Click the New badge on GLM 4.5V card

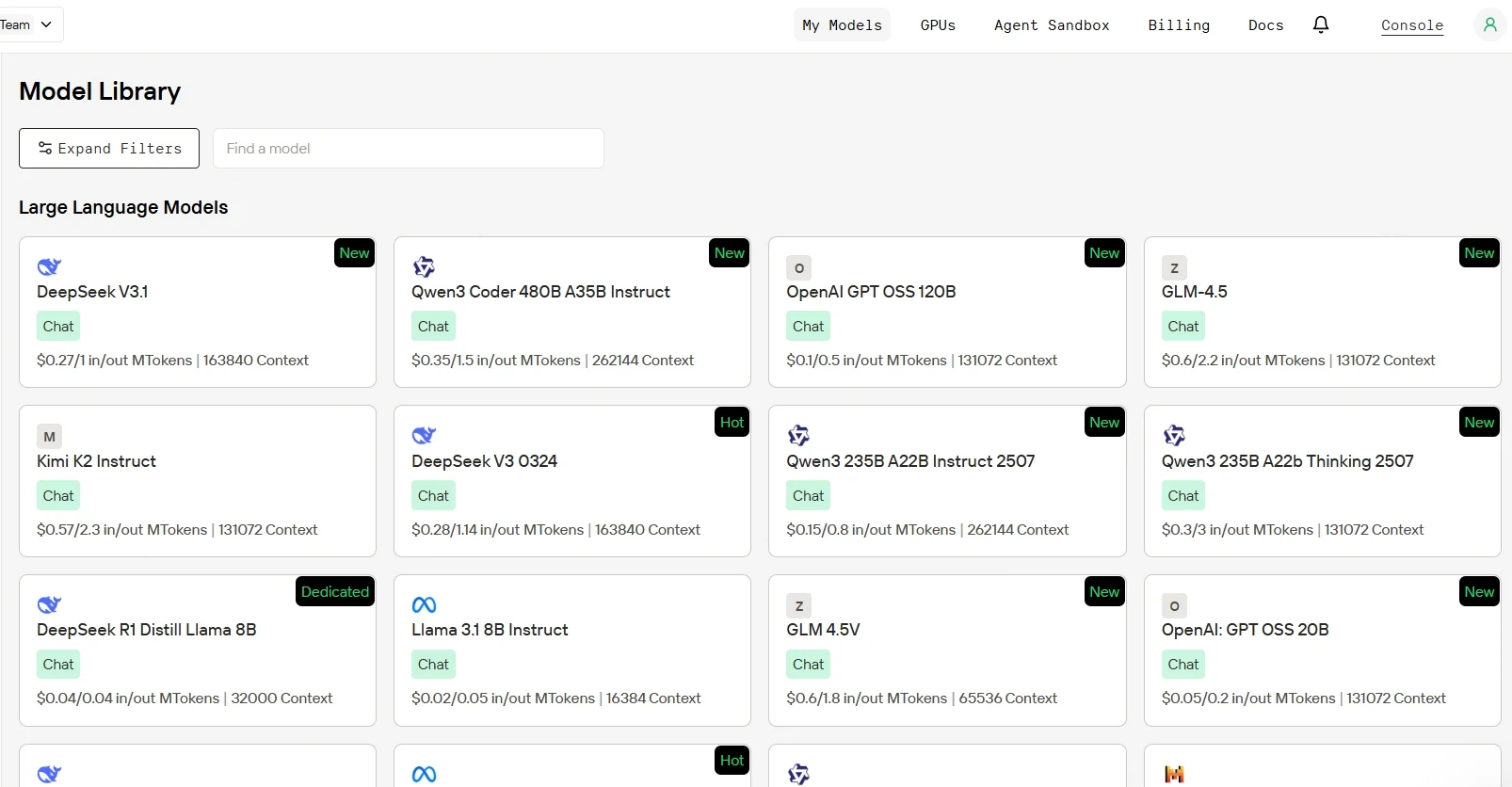[1104, 592]
